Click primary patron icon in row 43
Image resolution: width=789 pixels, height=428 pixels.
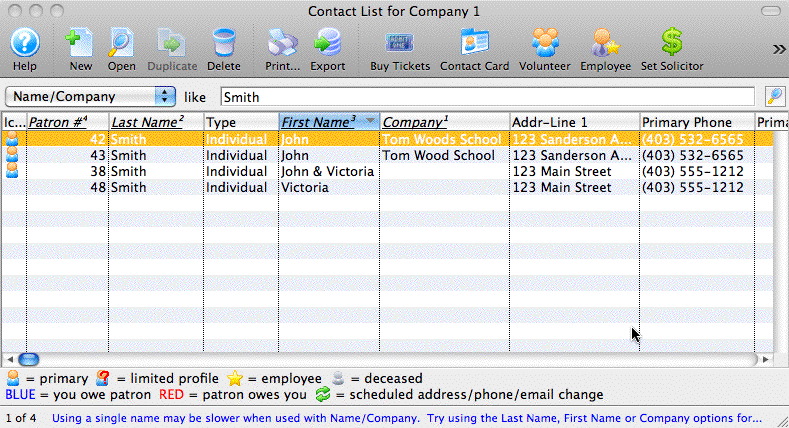click(12, 155)
